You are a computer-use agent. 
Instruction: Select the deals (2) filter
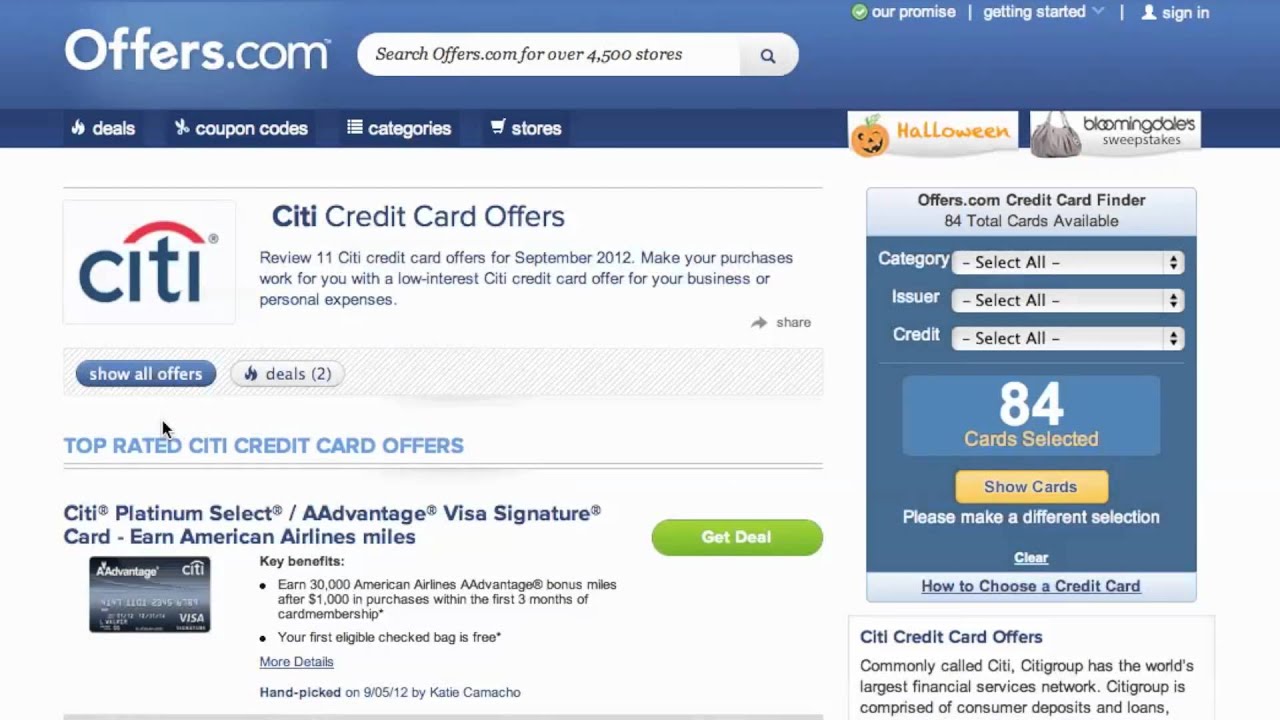click(x=288, y=374)
